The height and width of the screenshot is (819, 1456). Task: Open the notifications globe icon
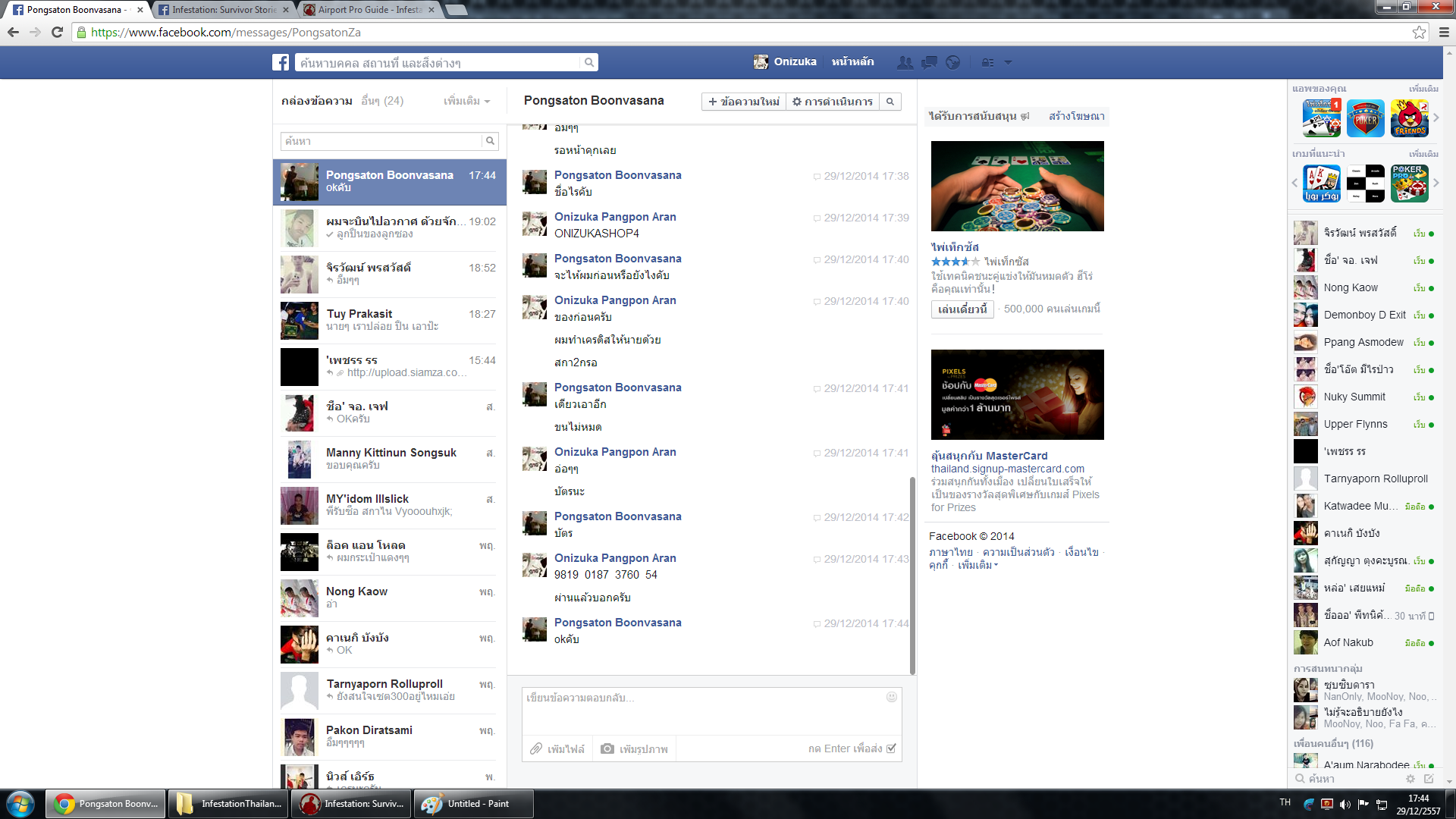(x=953, y=62)
